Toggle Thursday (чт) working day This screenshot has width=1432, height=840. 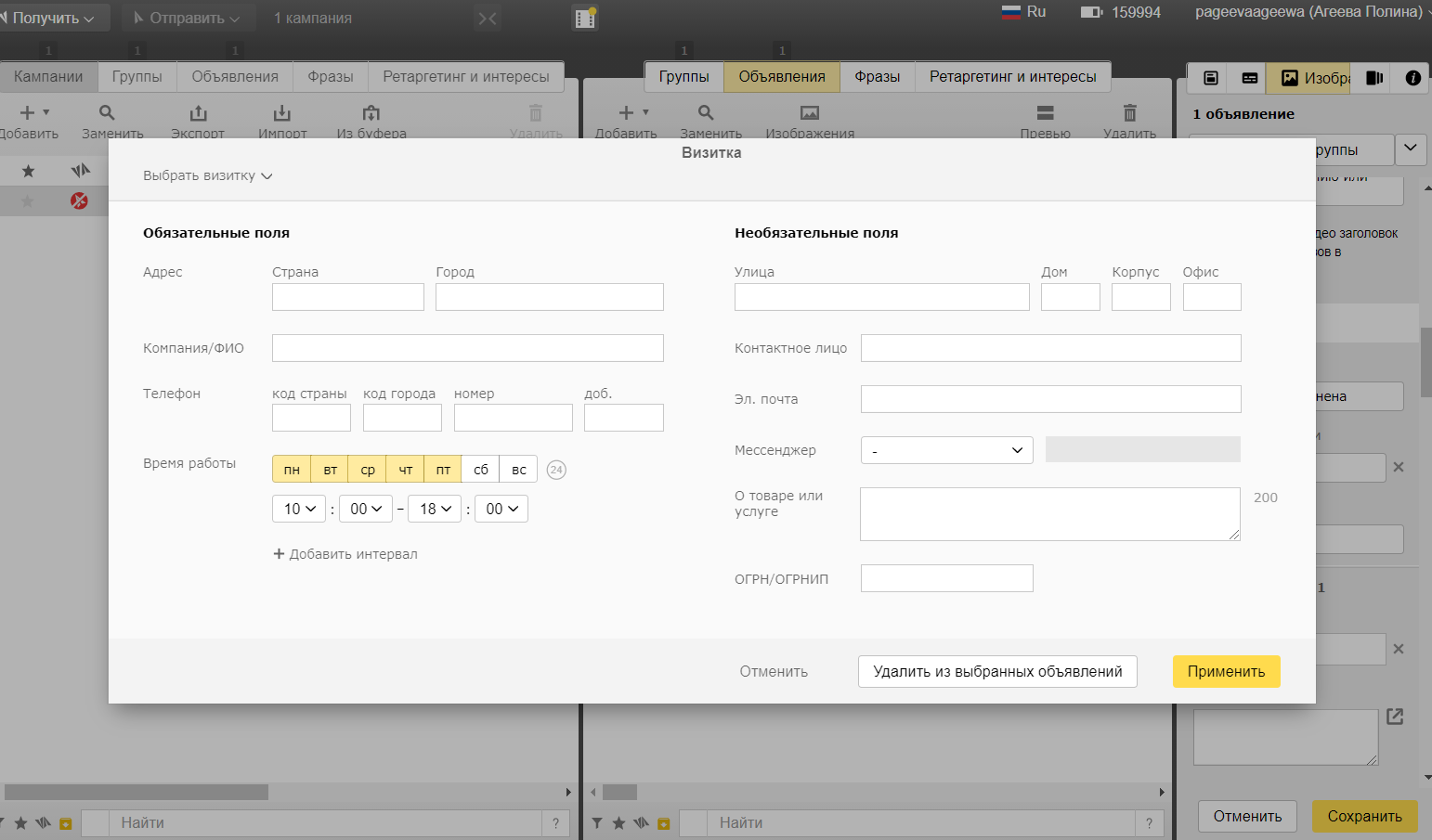tap(405, 470)
